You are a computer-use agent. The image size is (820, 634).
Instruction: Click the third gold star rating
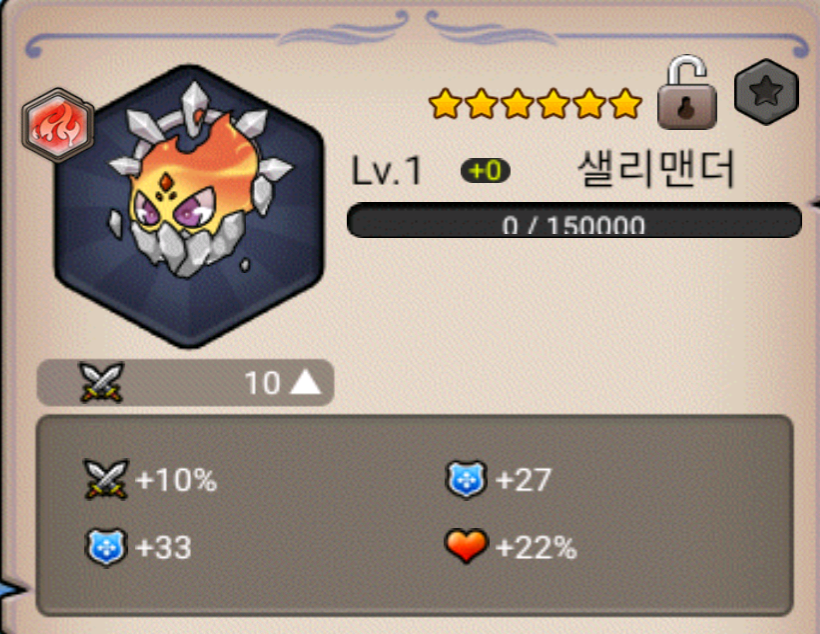[x=517, y=104]
